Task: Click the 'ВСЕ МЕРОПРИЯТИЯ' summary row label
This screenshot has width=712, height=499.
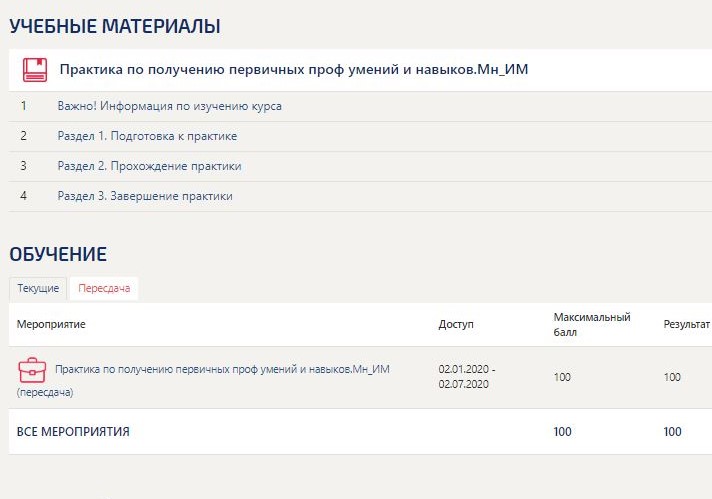Action: (x=73, y=432)
